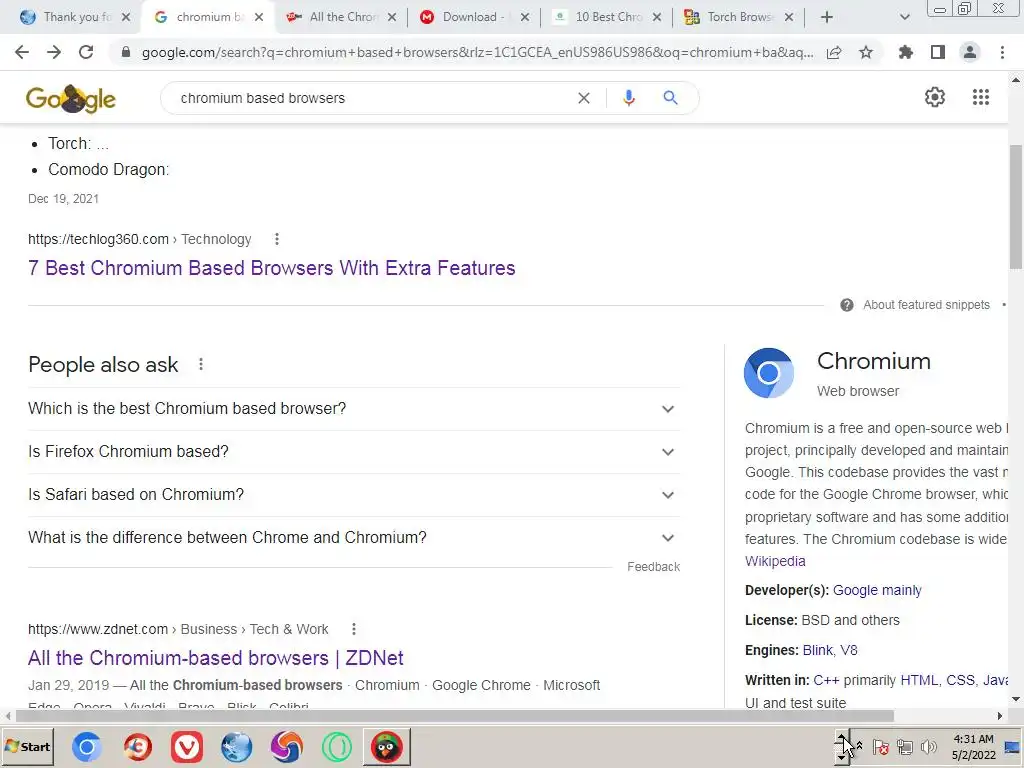Toggle the browser side panel icon
The width and height of the screenshot is (1024, 768).
(938, 52)
